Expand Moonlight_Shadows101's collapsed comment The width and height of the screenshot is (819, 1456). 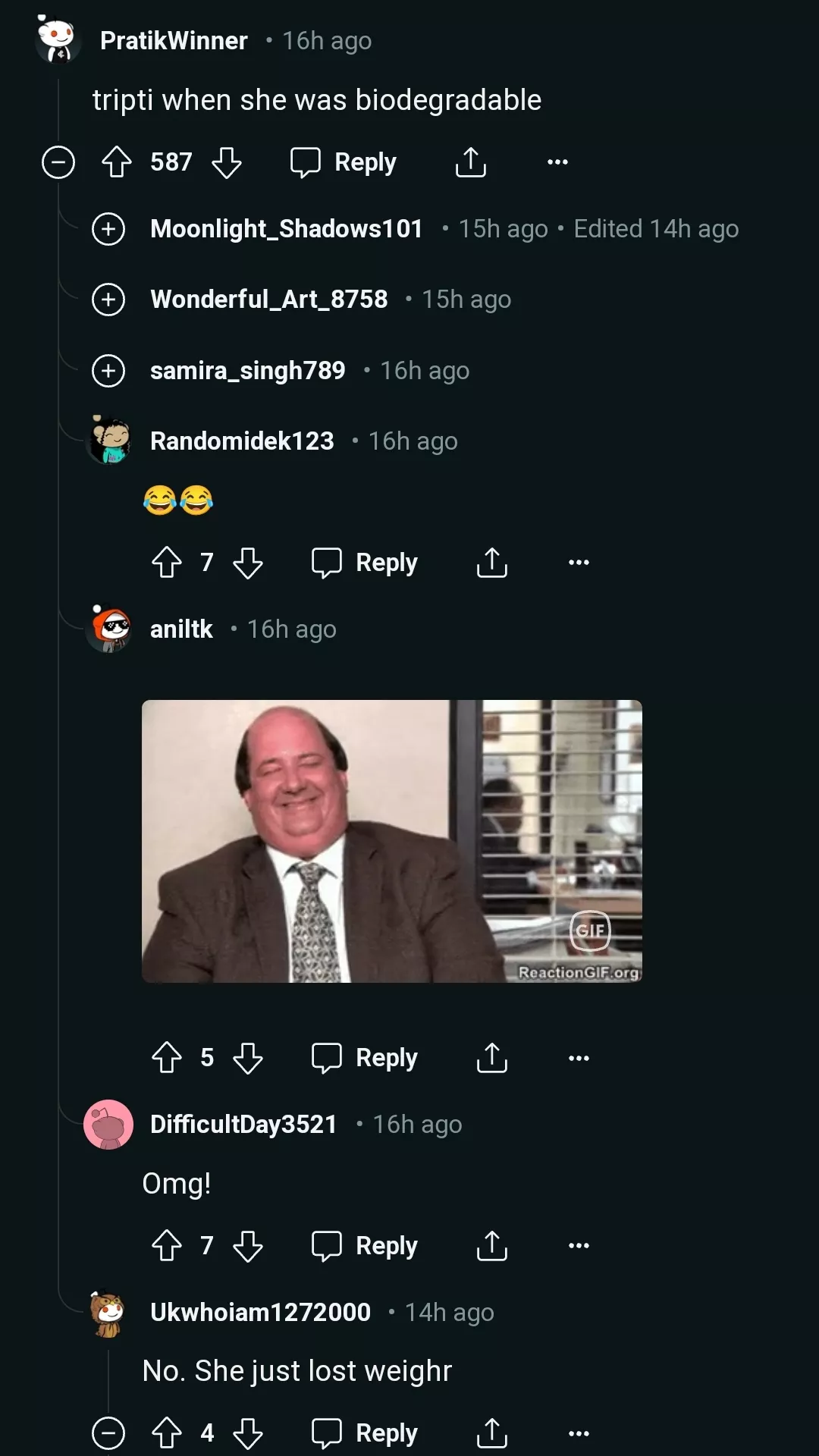click(x=108, y=229)
